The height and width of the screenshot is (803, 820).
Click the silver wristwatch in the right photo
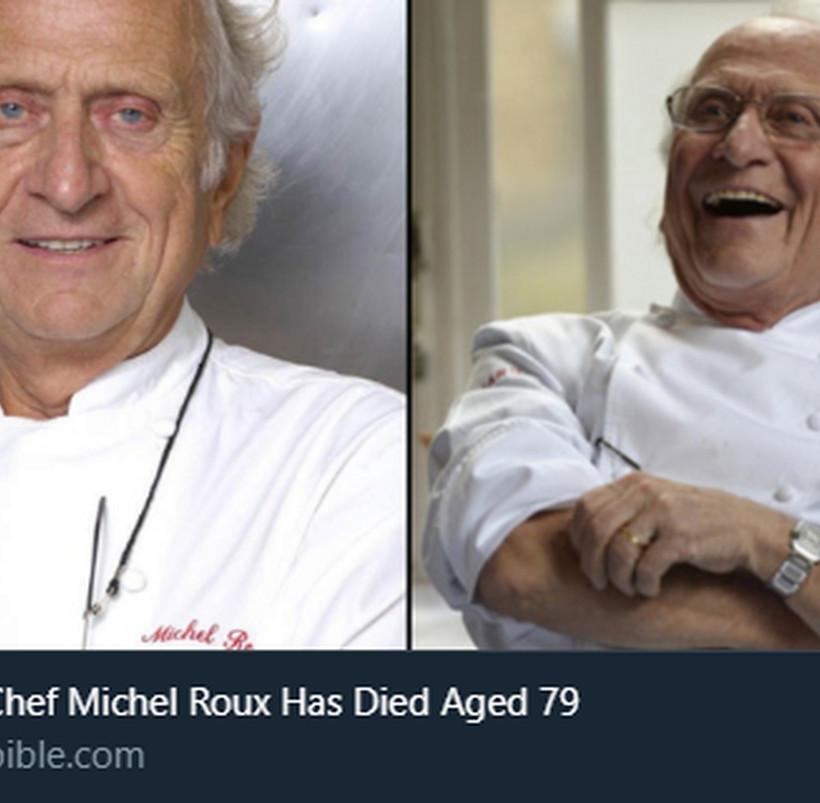point(798,557)
